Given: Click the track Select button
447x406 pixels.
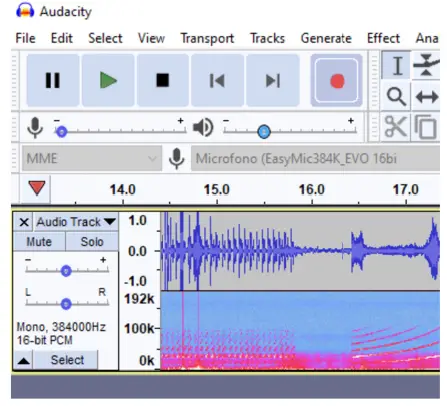Looking at the screenshot, I should [67, 360].
